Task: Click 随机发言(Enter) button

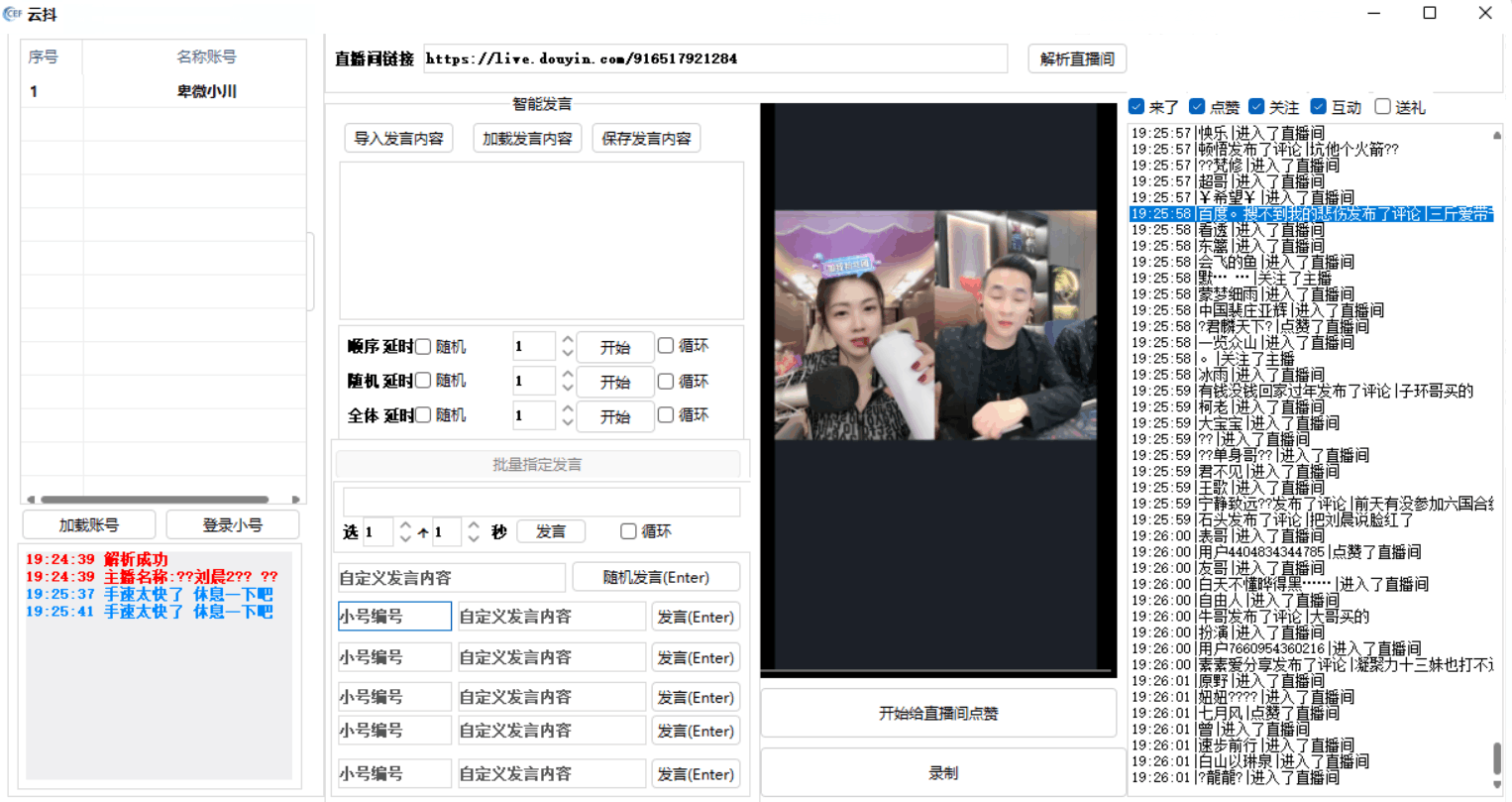Action: click(x=655, y=576)
